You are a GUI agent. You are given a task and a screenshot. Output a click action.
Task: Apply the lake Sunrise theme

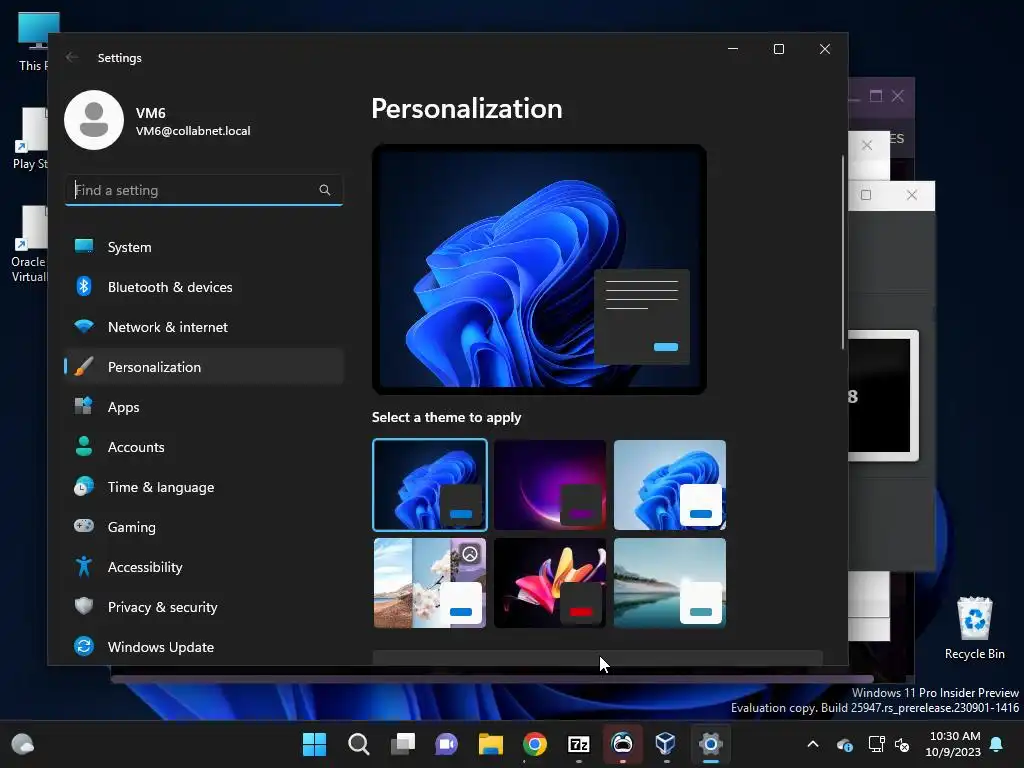(x=669, y=583)
